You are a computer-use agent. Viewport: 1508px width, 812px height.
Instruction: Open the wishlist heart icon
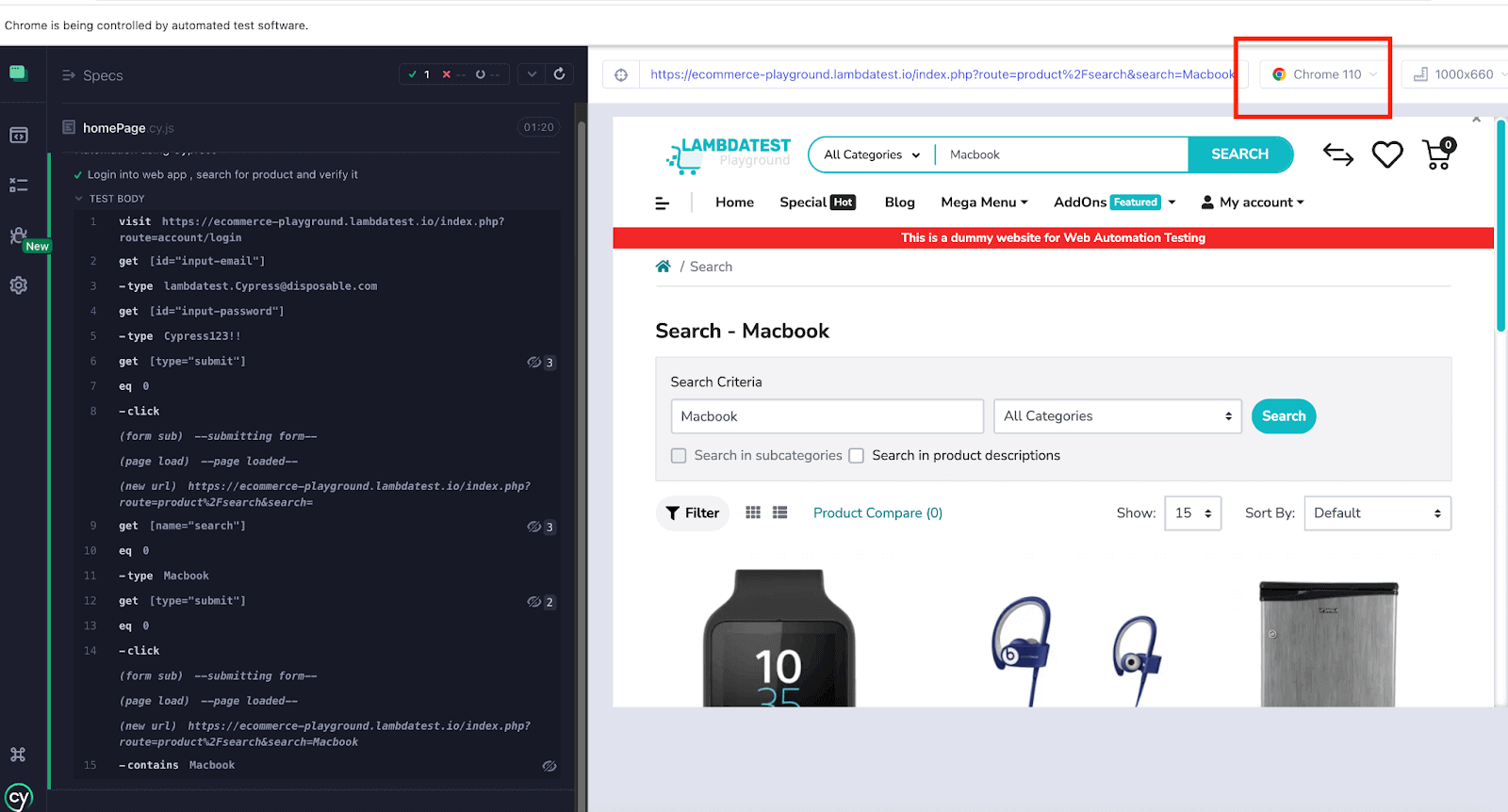pyautogui.click(x=1387, y=154)
